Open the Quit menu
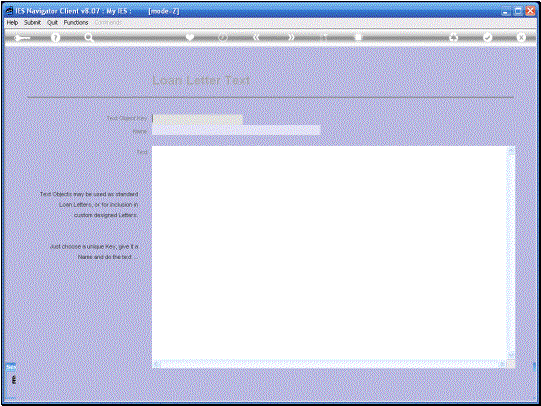The width and height of the screenshot is (541, 406). 52,22
